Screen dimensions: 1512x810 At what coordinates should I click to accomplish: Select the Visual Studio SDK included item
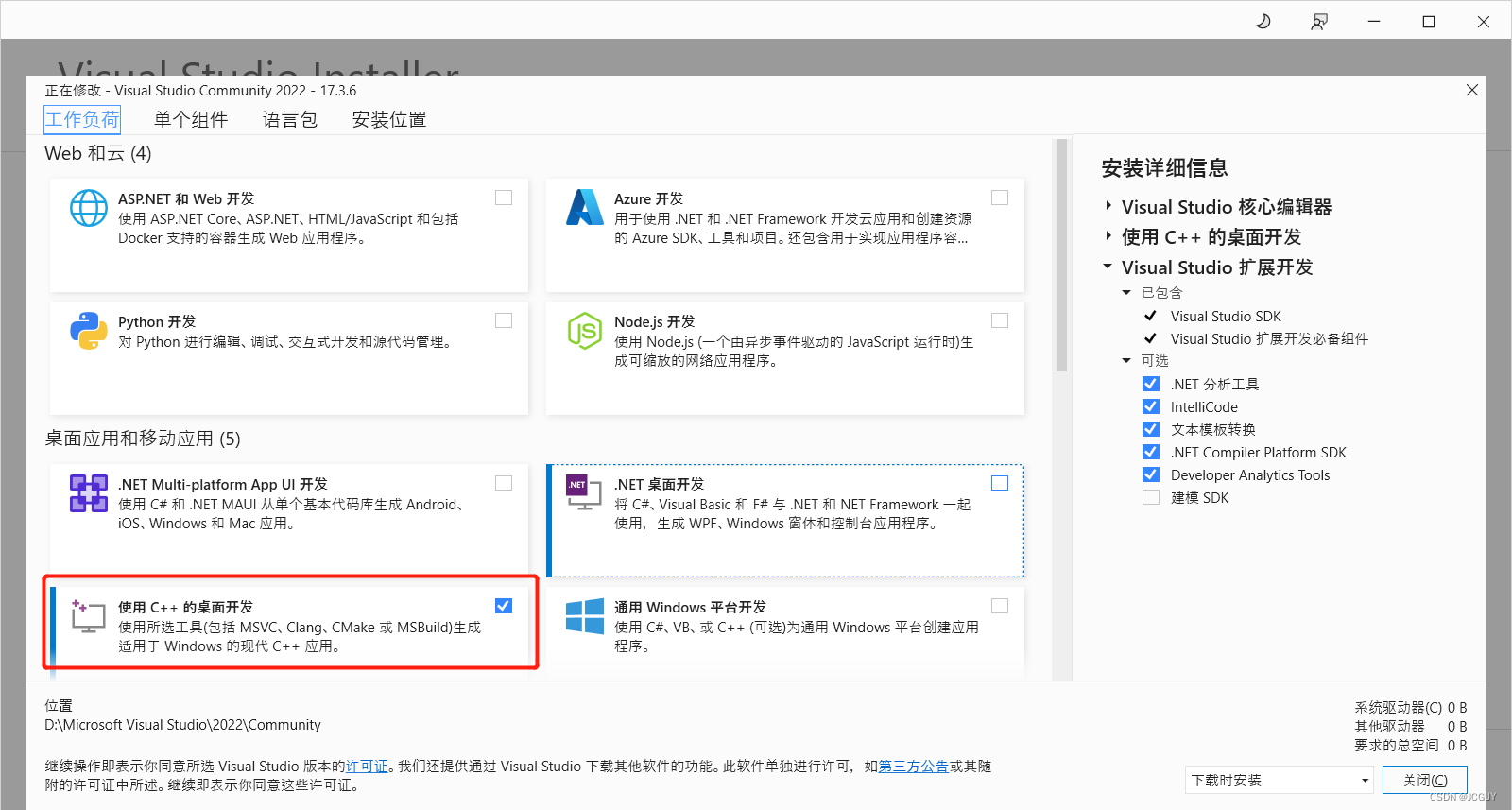click(x=1226, y=317)
